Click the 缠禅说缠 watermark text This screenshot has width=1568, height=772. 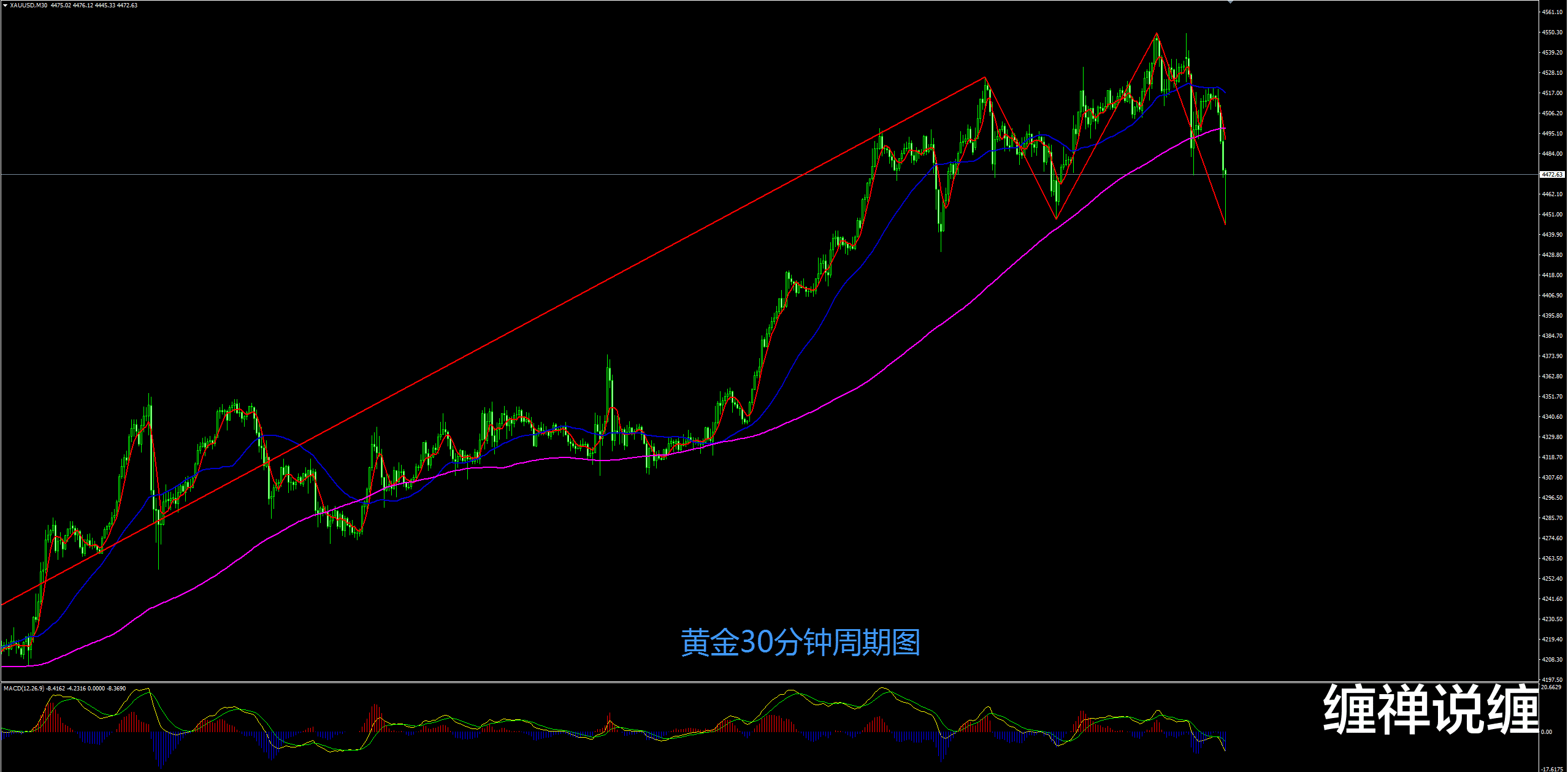(1429, 709)
